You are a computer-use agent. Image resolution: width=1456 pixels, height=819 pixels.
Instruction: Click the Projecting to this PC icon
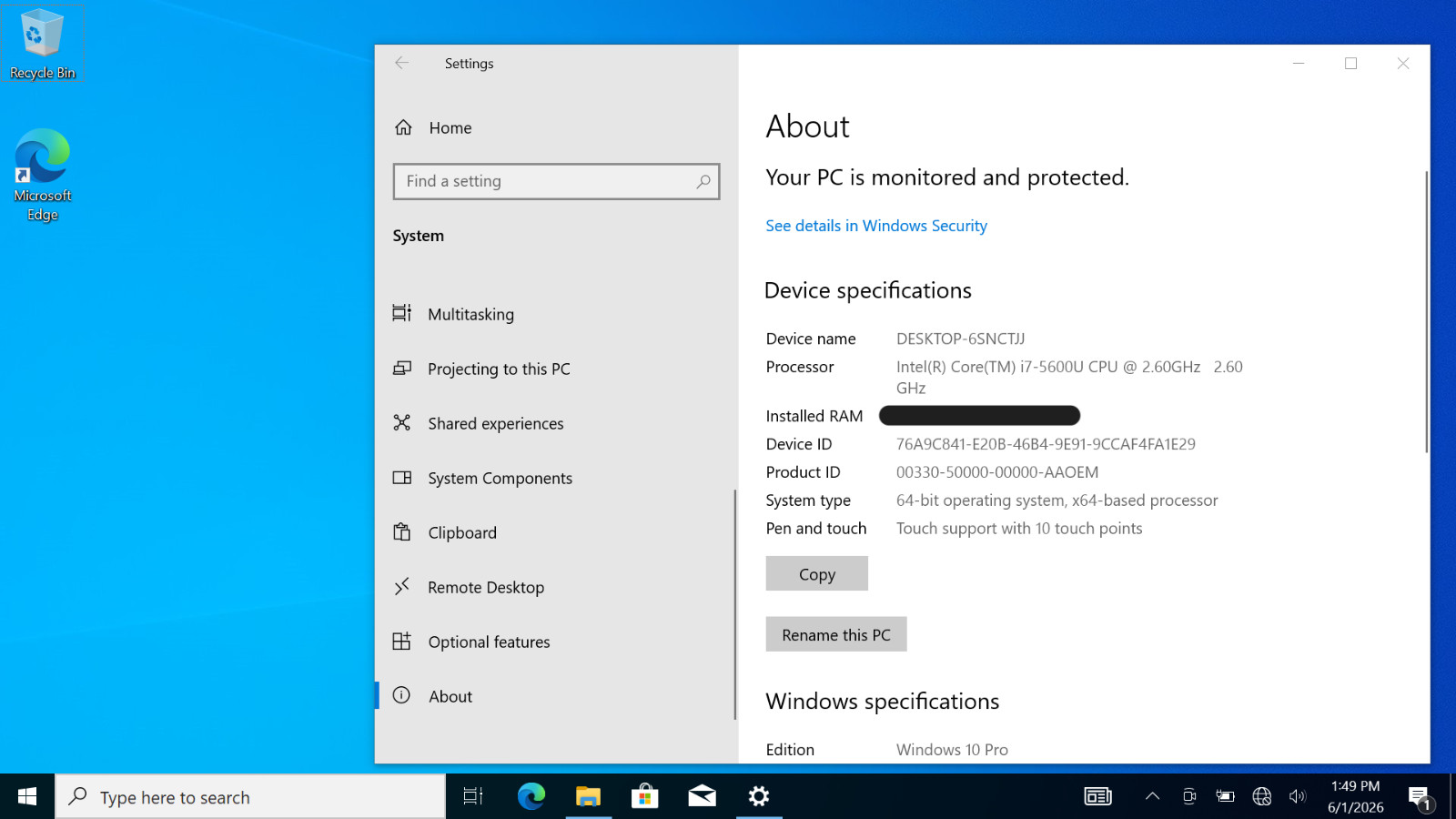click(401, 368)
